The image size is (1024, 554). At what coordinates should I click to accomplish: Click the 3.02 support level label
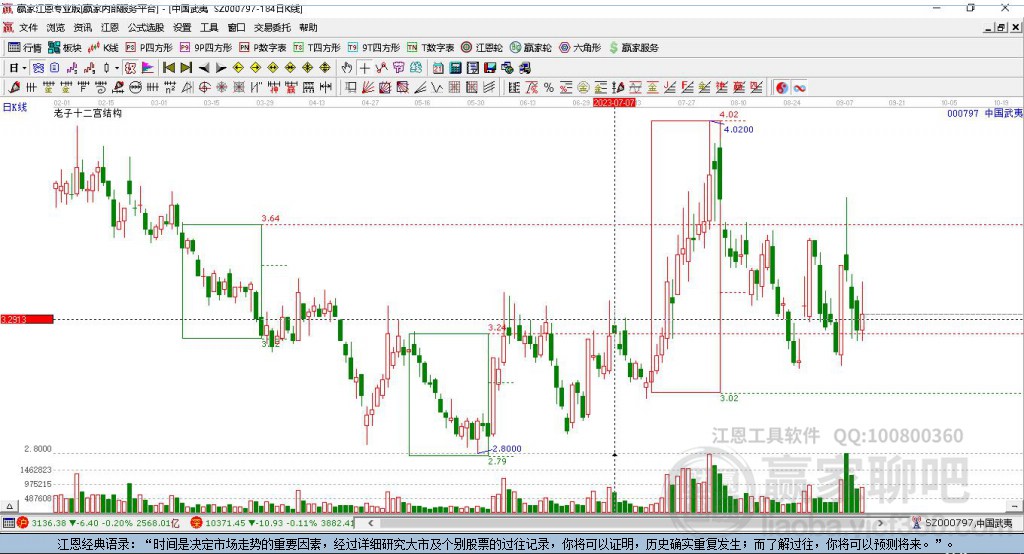pos(729,398)
